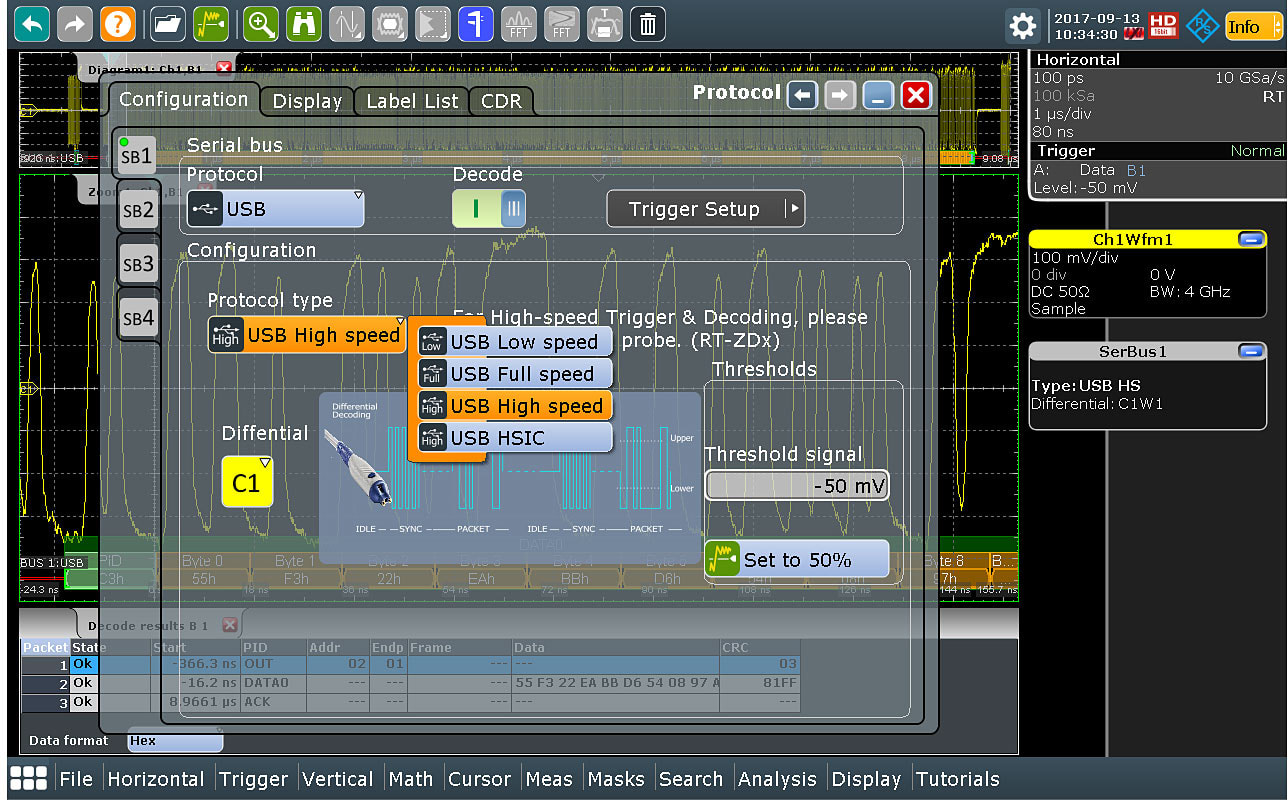The image size is (1288, 800).
Task: Click the Set to 50% button
Action: [x=796, y=559]
